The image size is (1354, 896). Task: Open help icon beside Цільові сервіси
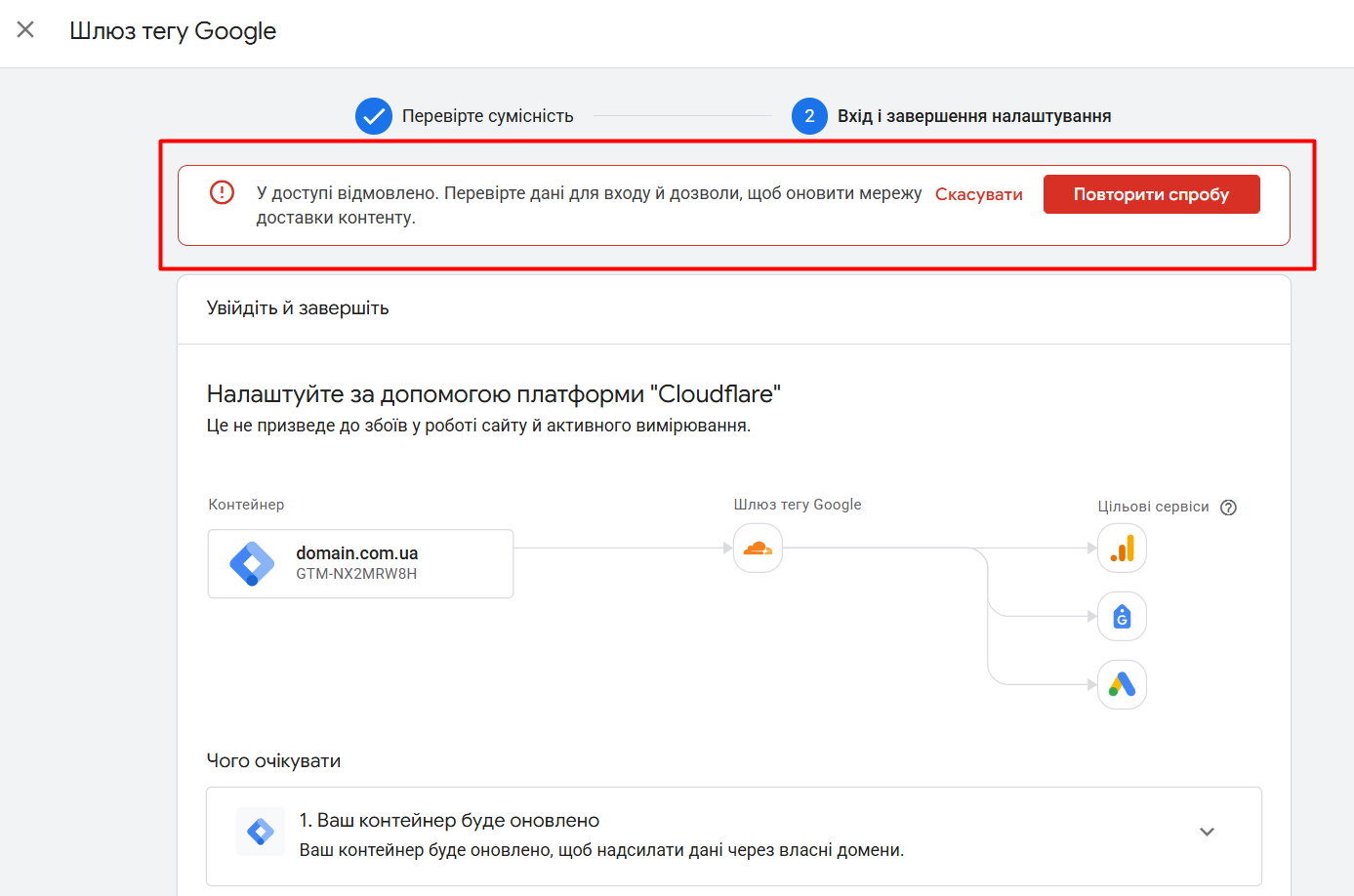[x=1229, y=508]
